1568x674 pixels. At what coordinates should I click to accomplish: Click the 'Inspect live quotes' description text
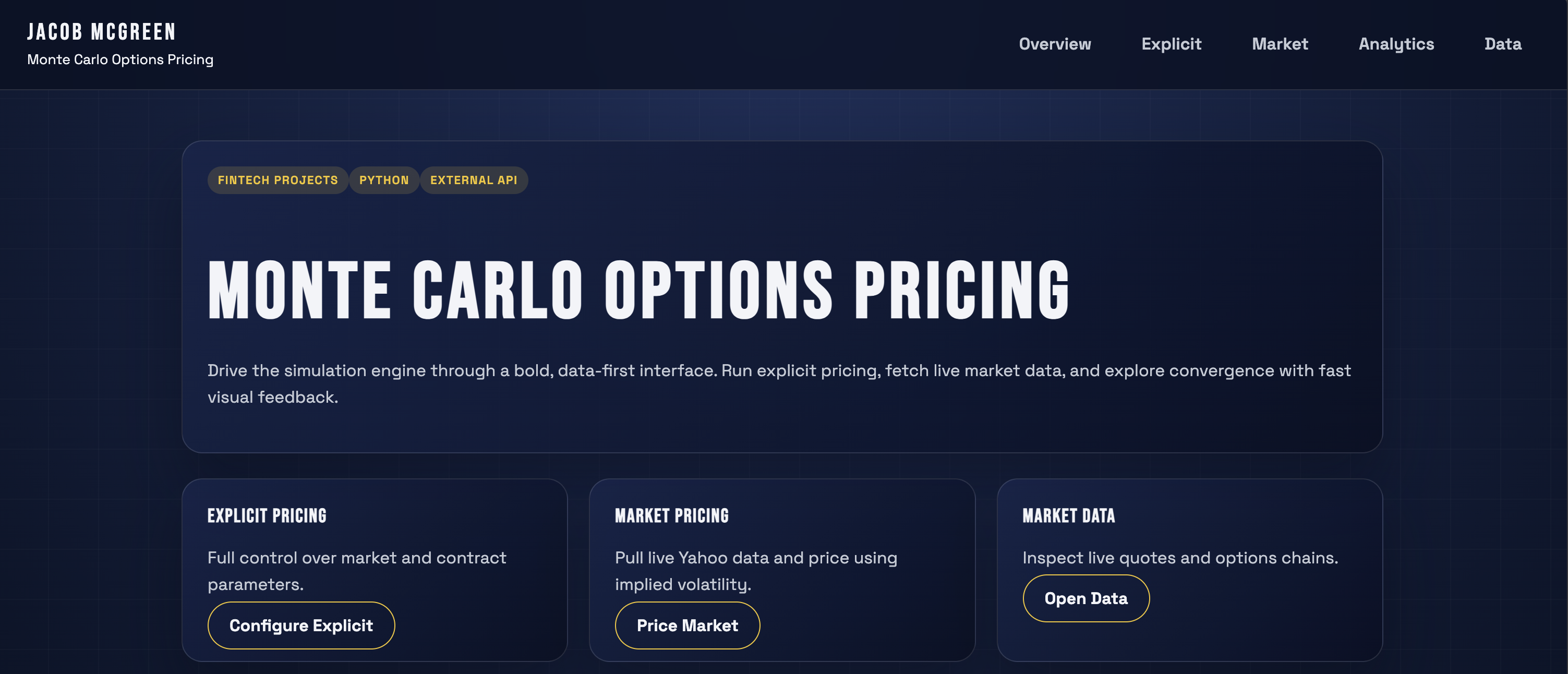click(1180, 558)
